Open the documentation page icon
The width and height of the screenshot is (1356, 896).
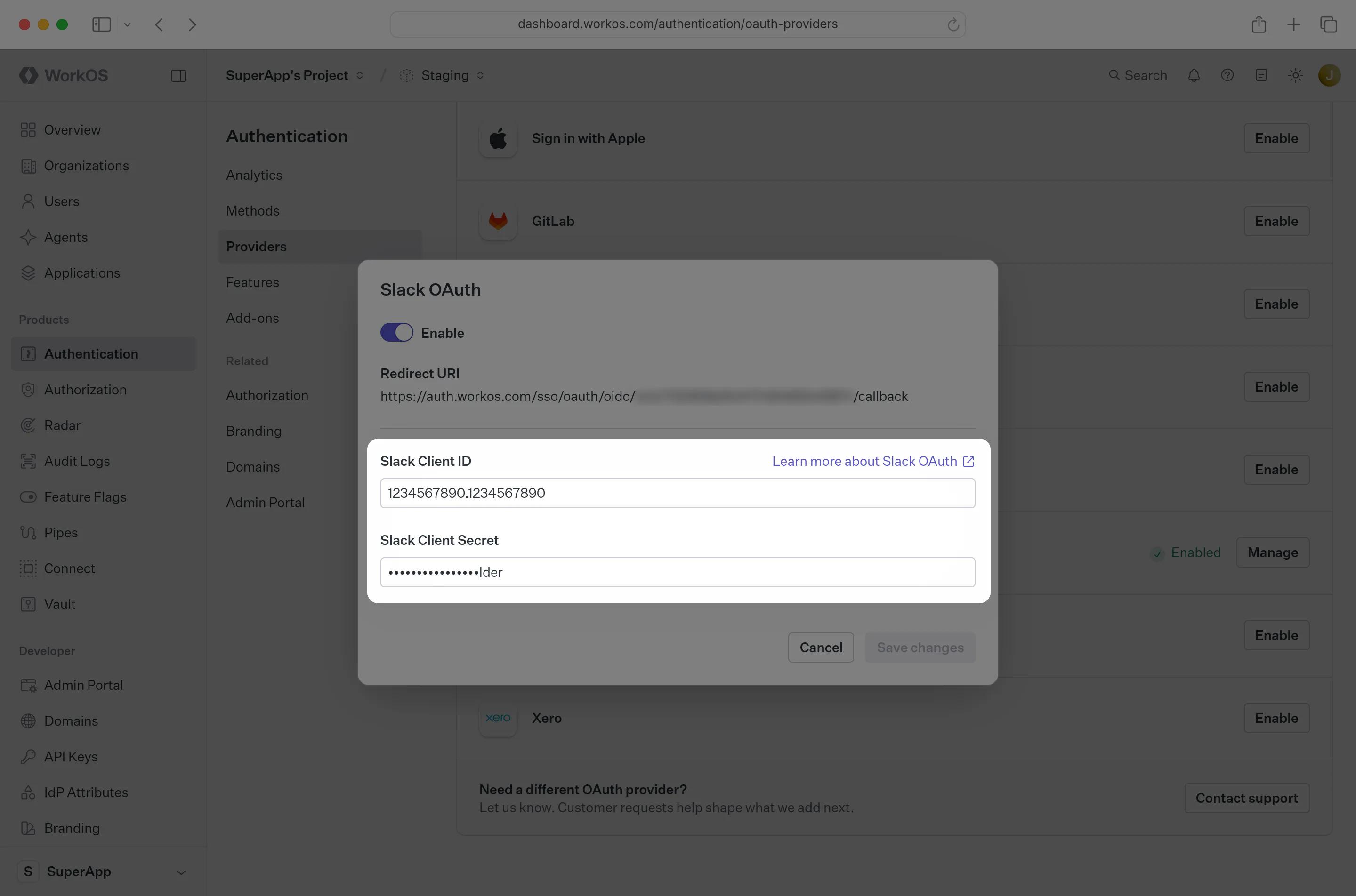point(1261,75)
